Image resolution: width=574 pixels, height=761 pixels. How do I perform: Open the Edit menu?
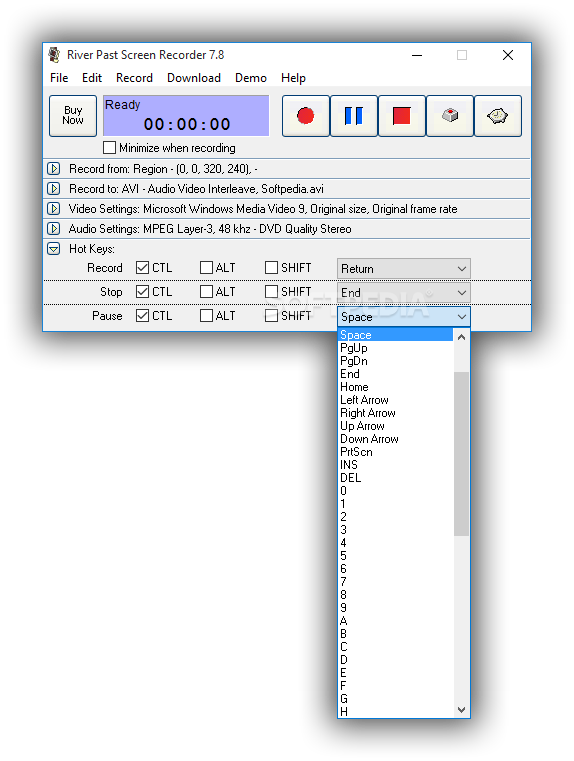pyautogui.click(x=92, y=78)
